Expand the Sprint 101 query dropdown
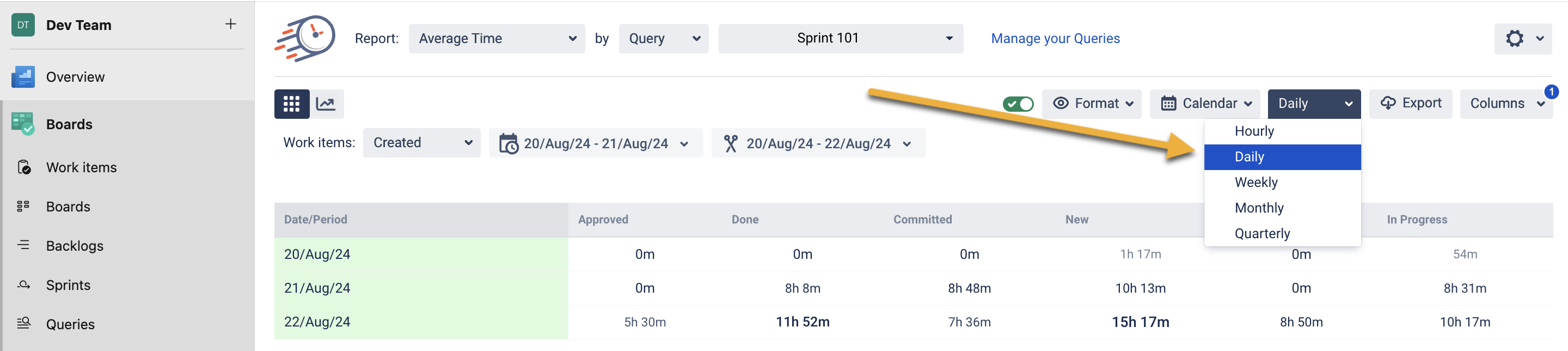The height and width of the screenshot is (351, 1568). pos(840,38)
